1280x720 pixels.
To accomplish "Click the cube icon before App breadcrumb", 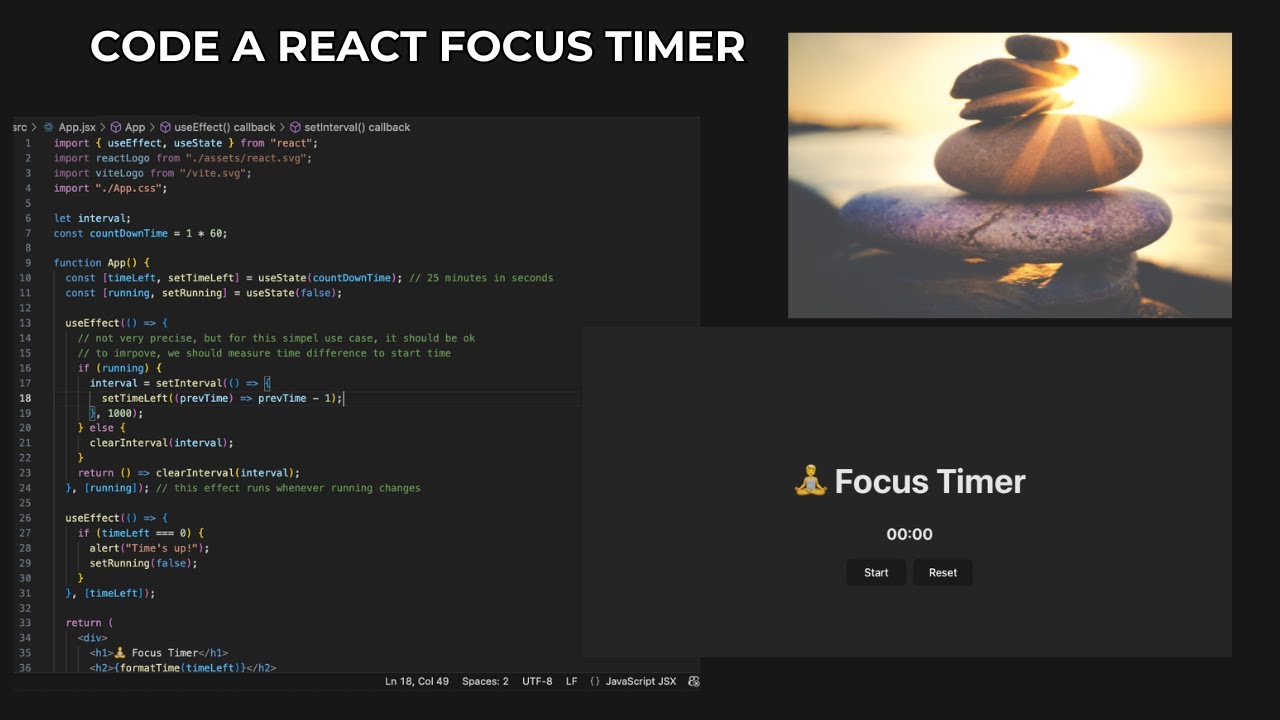I will click(x=116, y=128).
